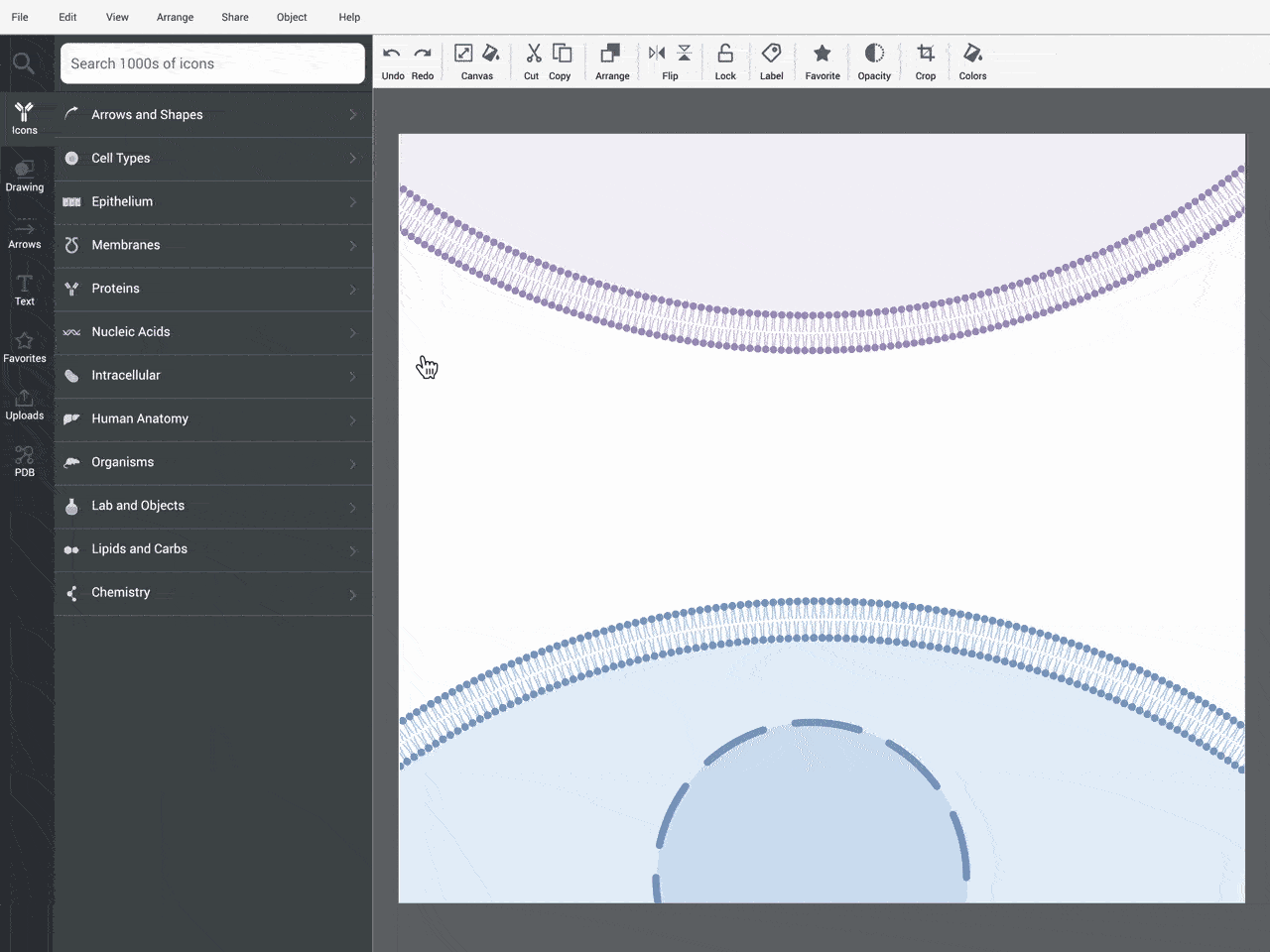Switch to the Drawing sidebar tab
This screenshot has width=1270, height=952.
pos(25,176)
